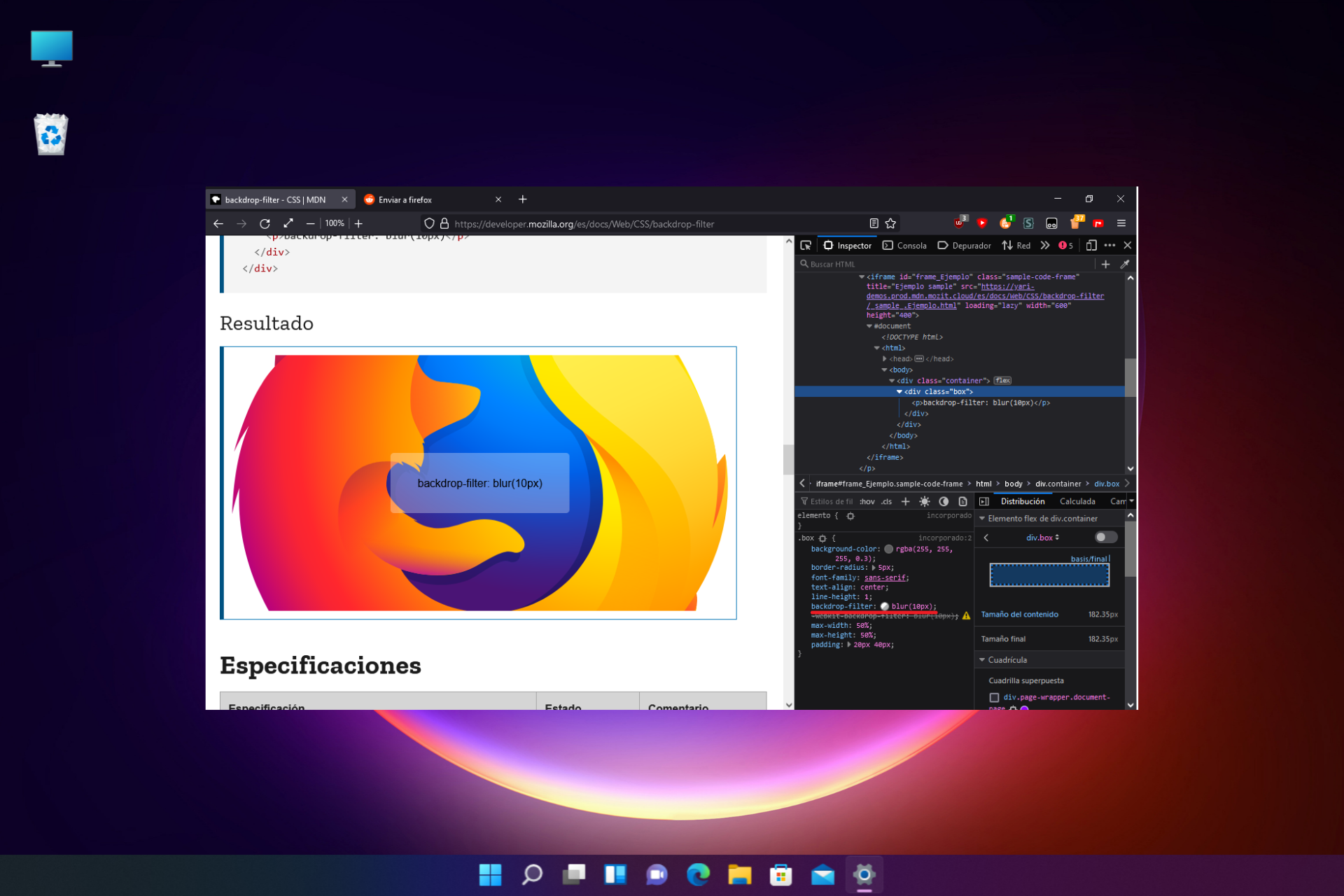Expand the border-radius shorthand arrow
Screen dimensions: 1344x896
pos(873,568)
